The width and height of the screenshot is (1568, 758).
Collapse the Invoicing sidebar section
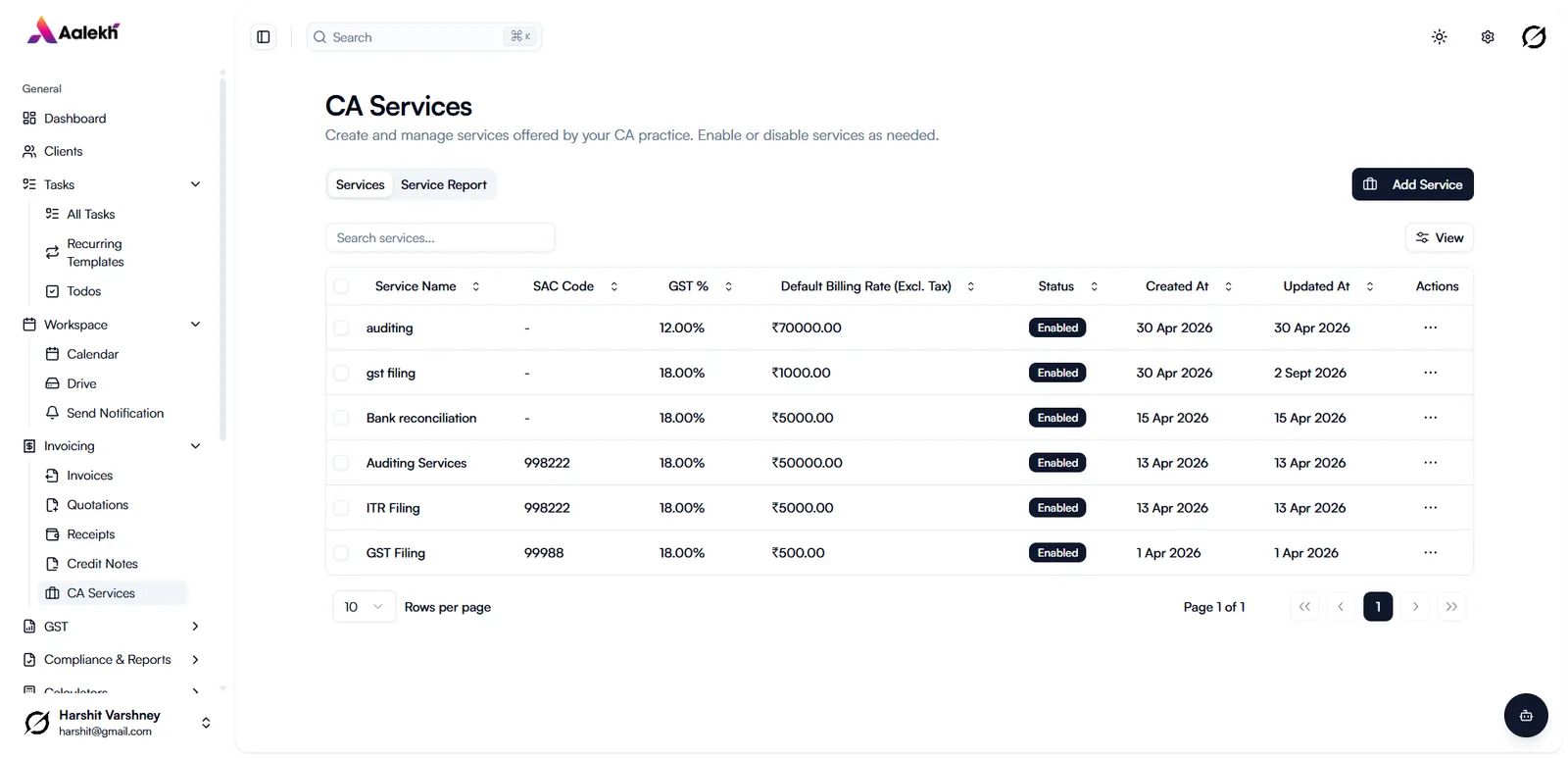[195, 446]
